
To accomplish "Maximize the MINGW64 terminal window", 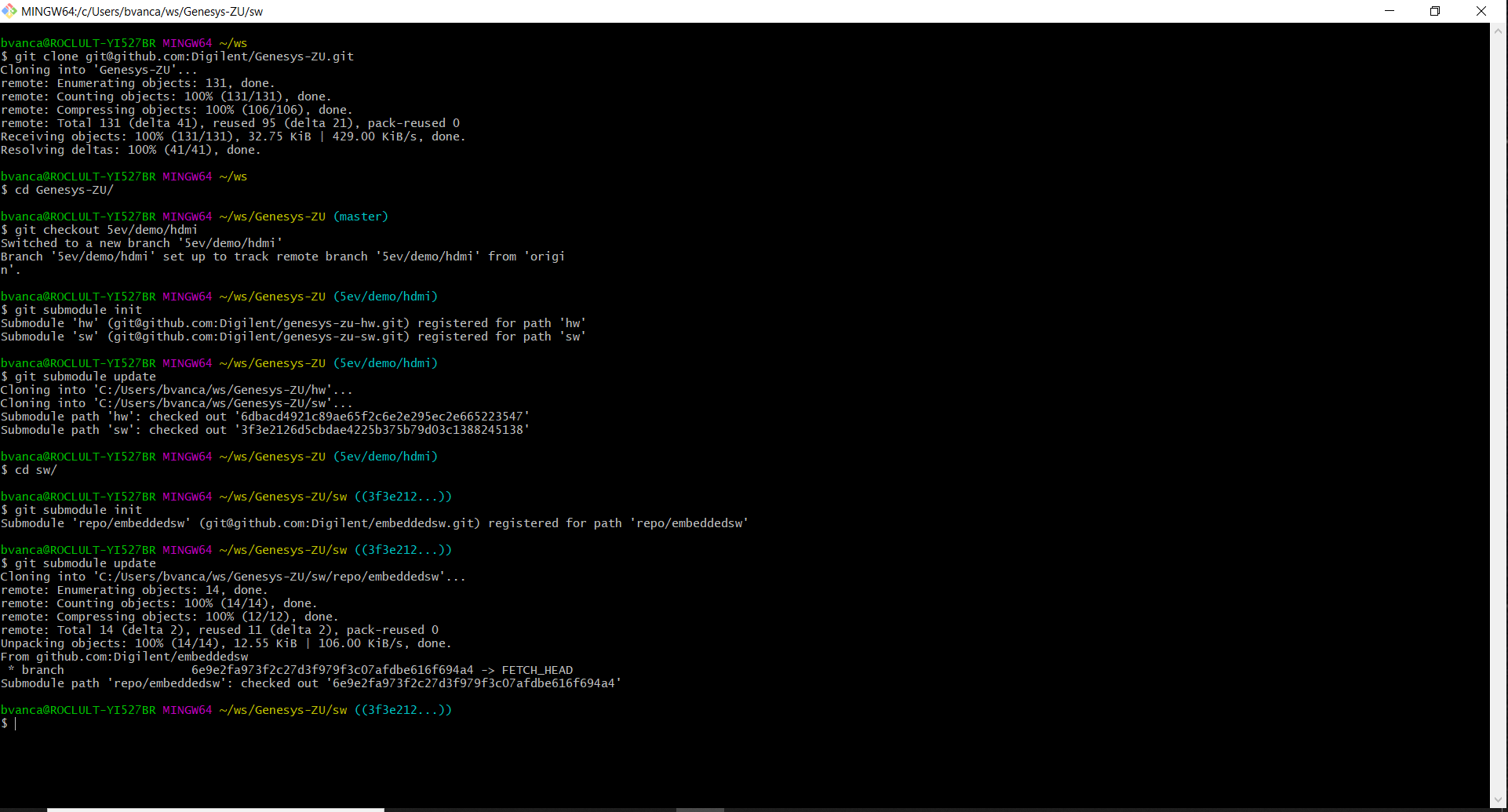I will 1435,11.
